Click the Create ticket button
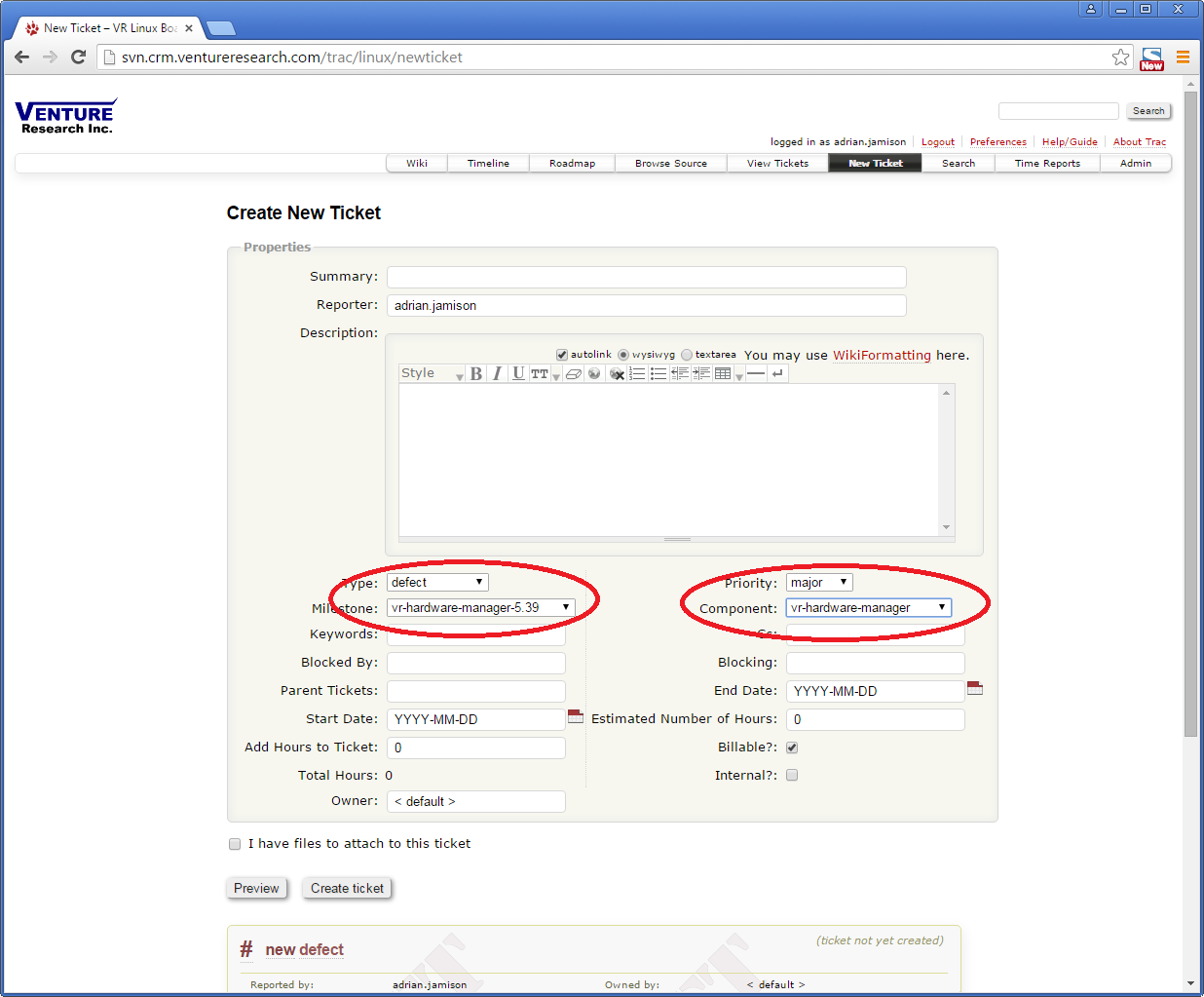The width and height of the screenshot is (1204, 997). click(347, 888)
